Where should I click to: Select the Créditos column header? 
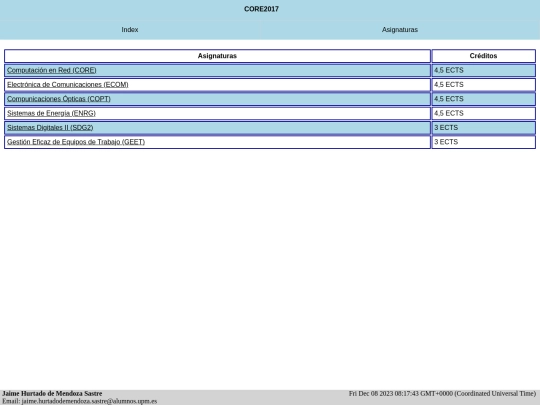484,56
